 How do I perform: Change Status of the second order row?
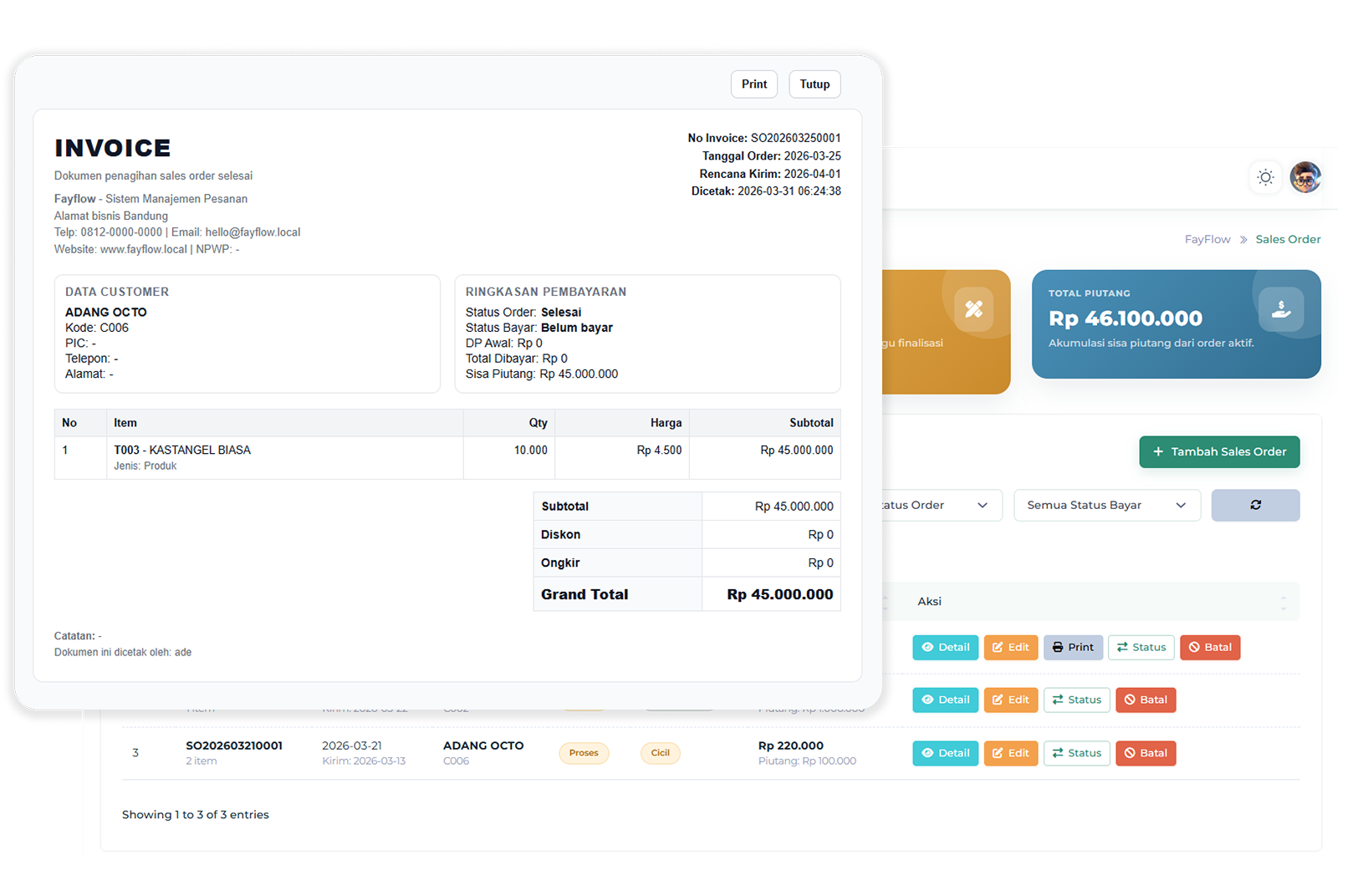(1076, 700)
